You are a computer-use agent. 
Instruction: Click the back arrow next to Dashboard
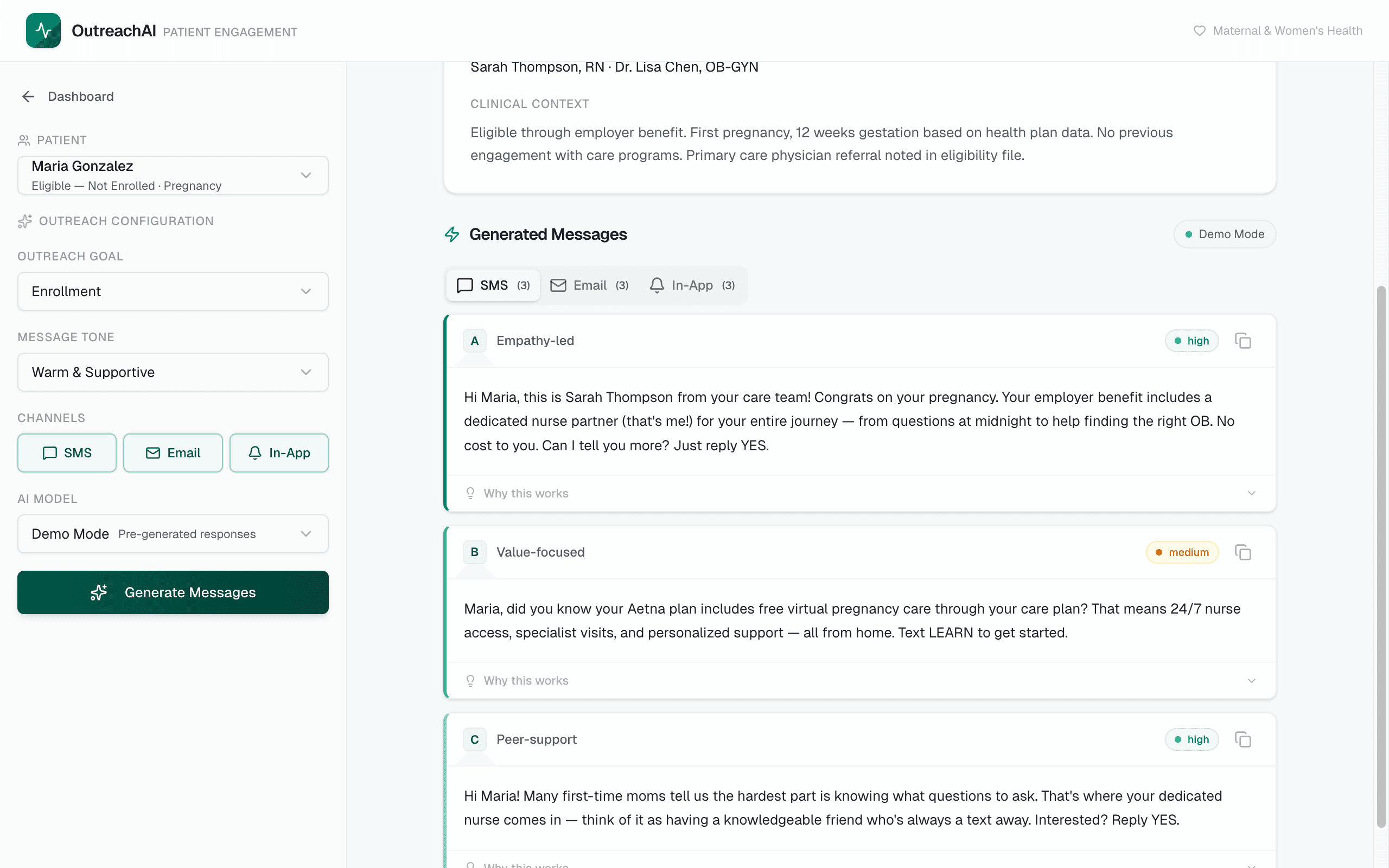(28, 97)
